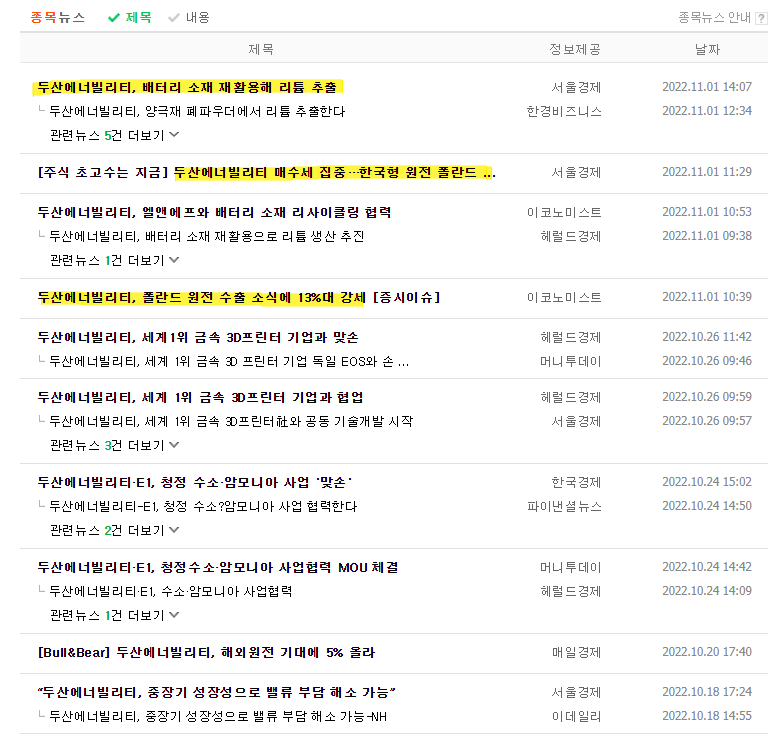Open headline 청정수소·암모니아 사업협력 MOU 체결
The image size is (777, 738).
[218, 568]
